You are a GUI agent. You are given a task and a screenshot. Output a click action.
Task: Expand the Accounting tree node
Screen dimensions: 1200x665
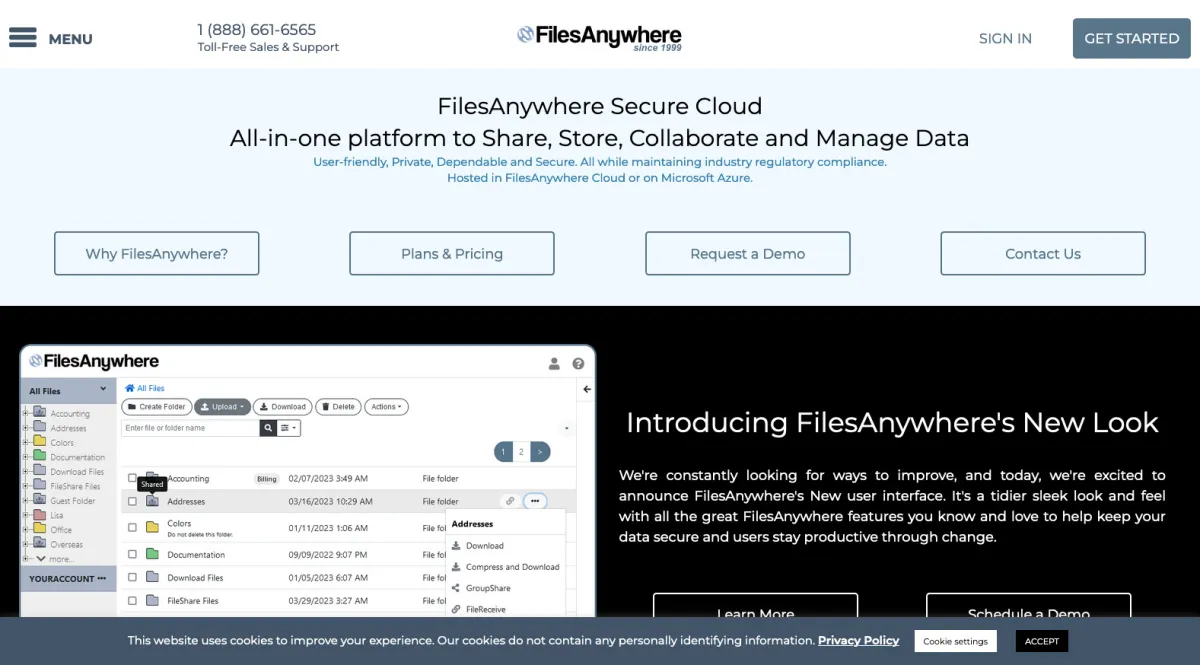(x=26, y=412)
